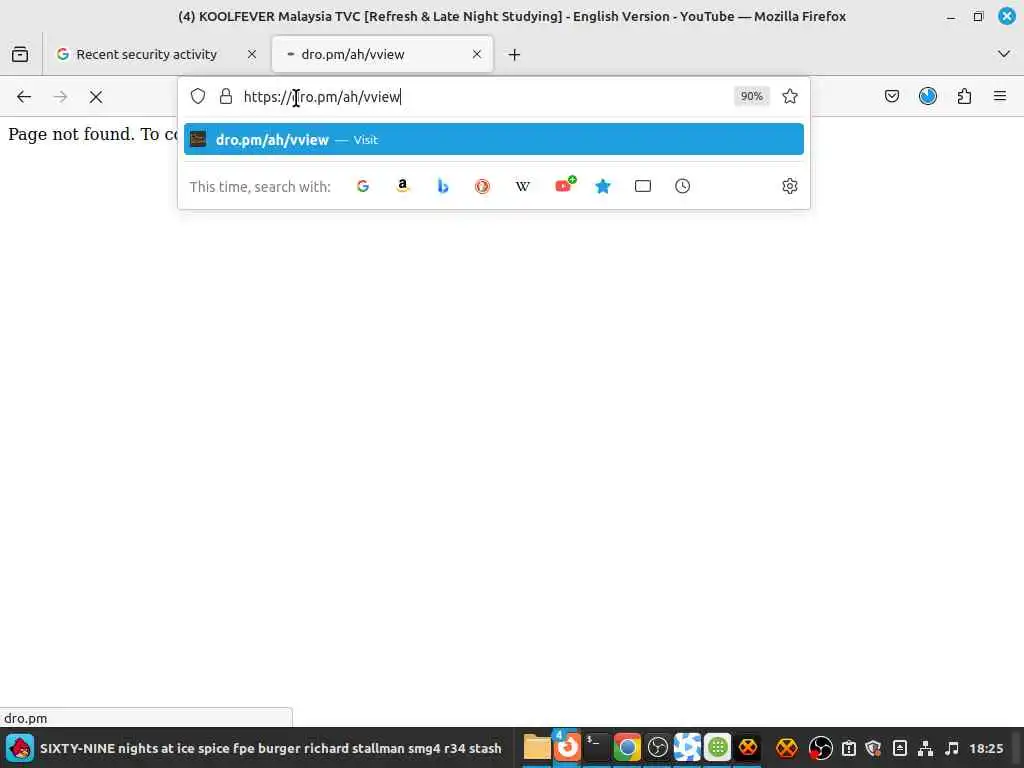
Task: Open the Firefox taskbar icon with badge
Action: [567, 746]
